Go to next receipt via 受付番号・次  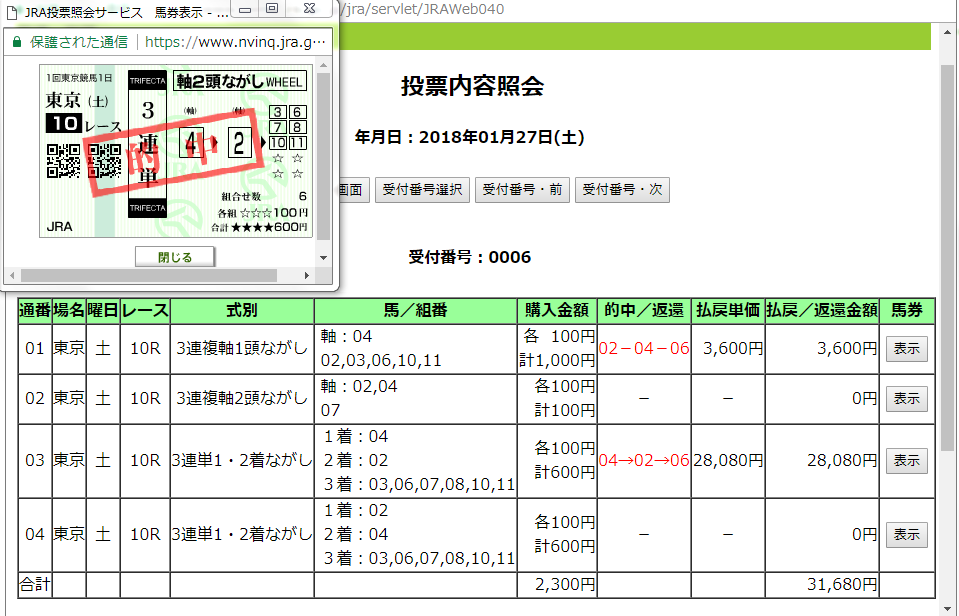(621, 189)
